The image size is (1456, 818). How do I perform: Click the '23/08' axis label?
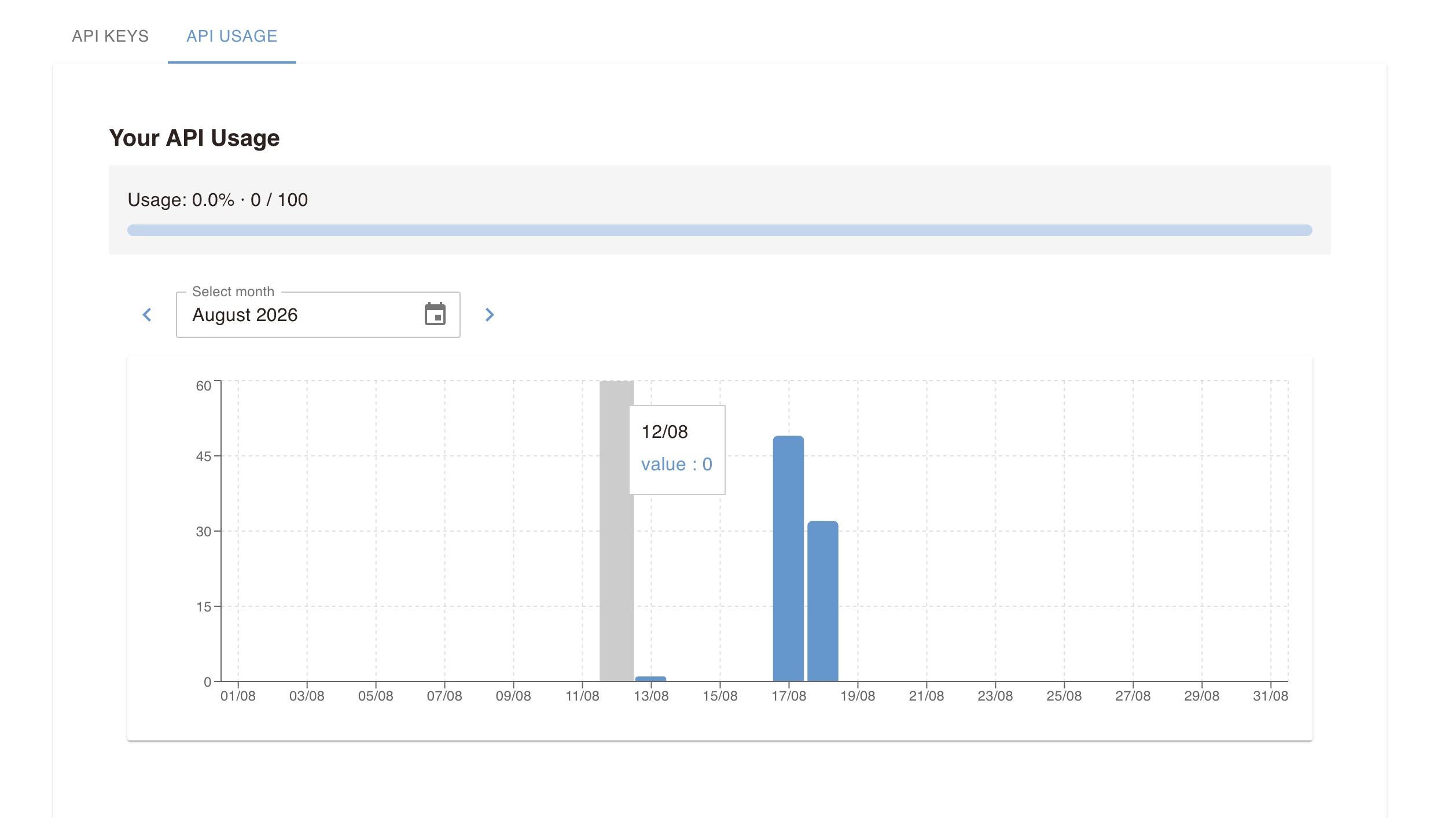coord(995,696)
